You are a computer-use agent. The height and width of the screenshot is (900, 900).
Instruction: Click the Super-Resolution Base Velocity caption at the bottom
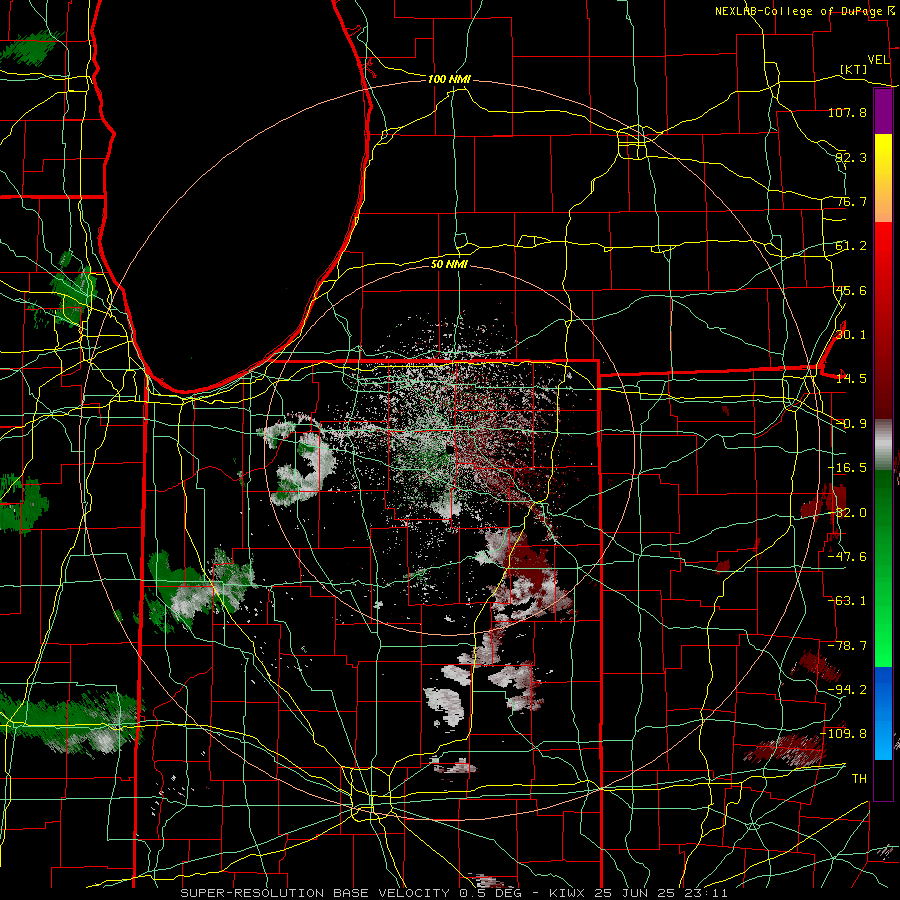click(454, 893)
